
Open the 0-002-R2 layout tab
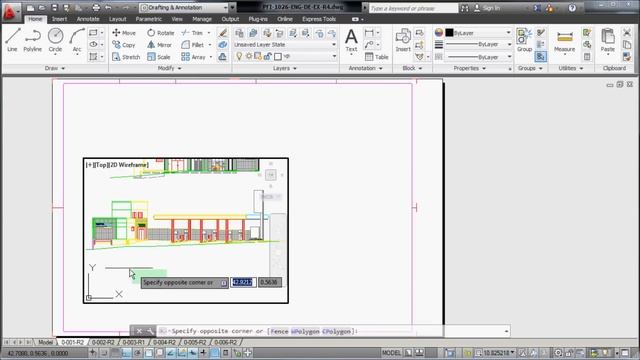point(103,342)
